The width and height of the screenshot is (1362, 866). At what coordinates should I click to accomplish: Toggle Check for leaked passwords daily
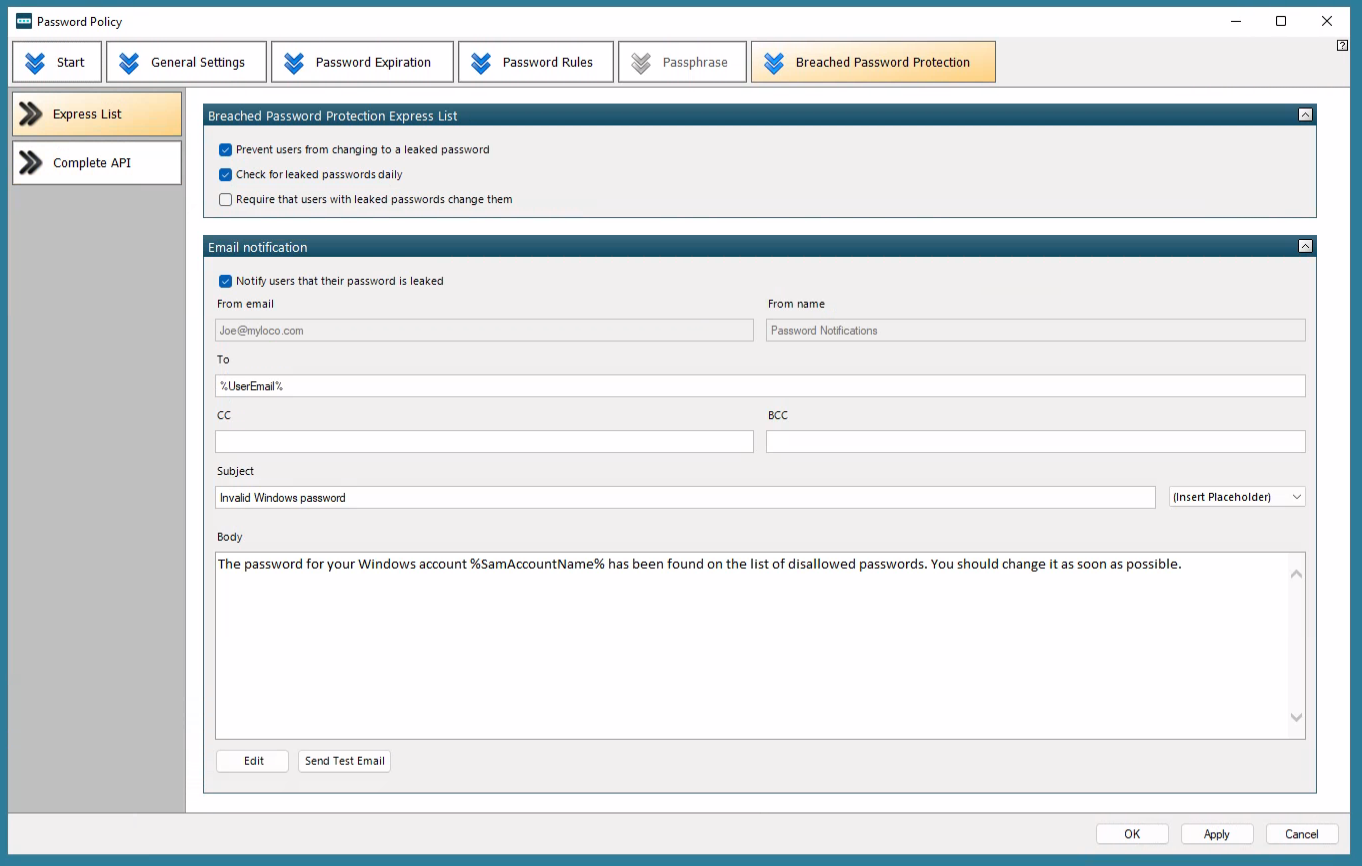point(225,174)
